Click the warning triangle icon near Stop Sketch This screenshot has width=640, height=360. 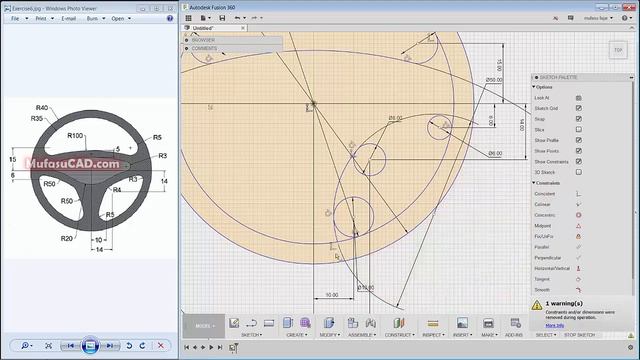click(x=631, y=335)
